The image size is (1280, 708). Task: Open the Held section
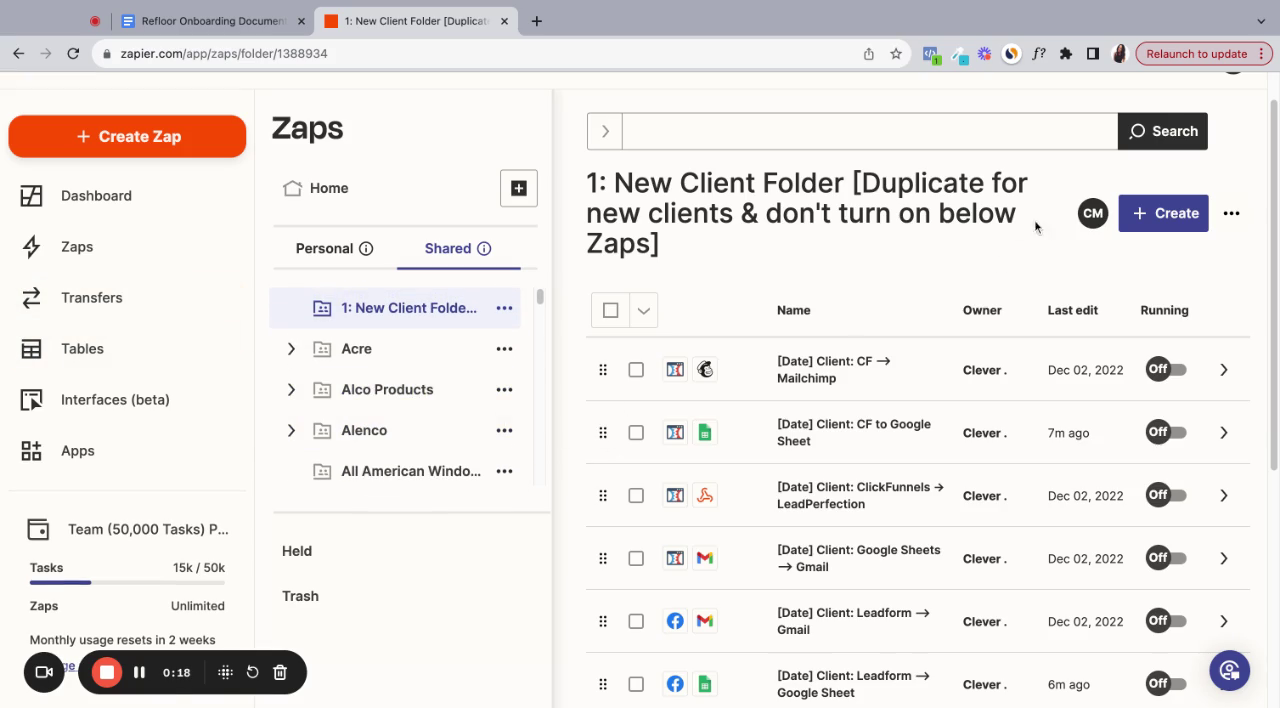(x=297, y=551)
